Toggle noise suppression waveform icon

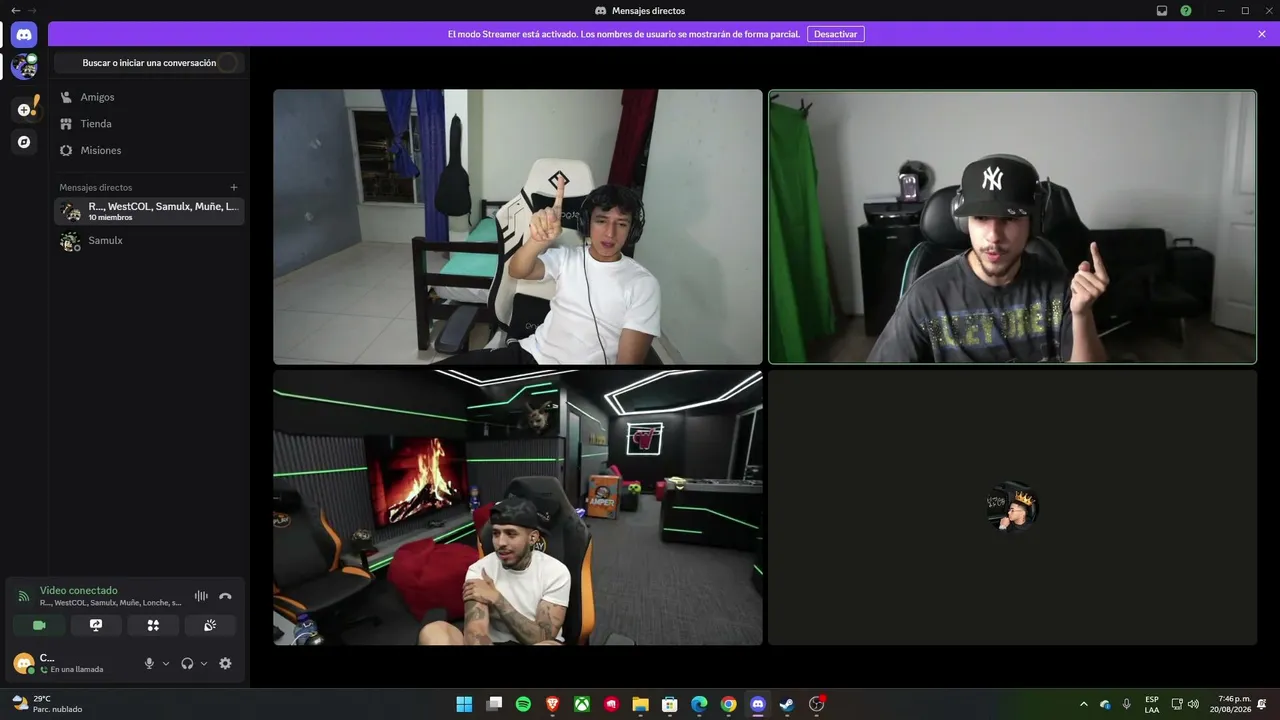pos(201,596)
